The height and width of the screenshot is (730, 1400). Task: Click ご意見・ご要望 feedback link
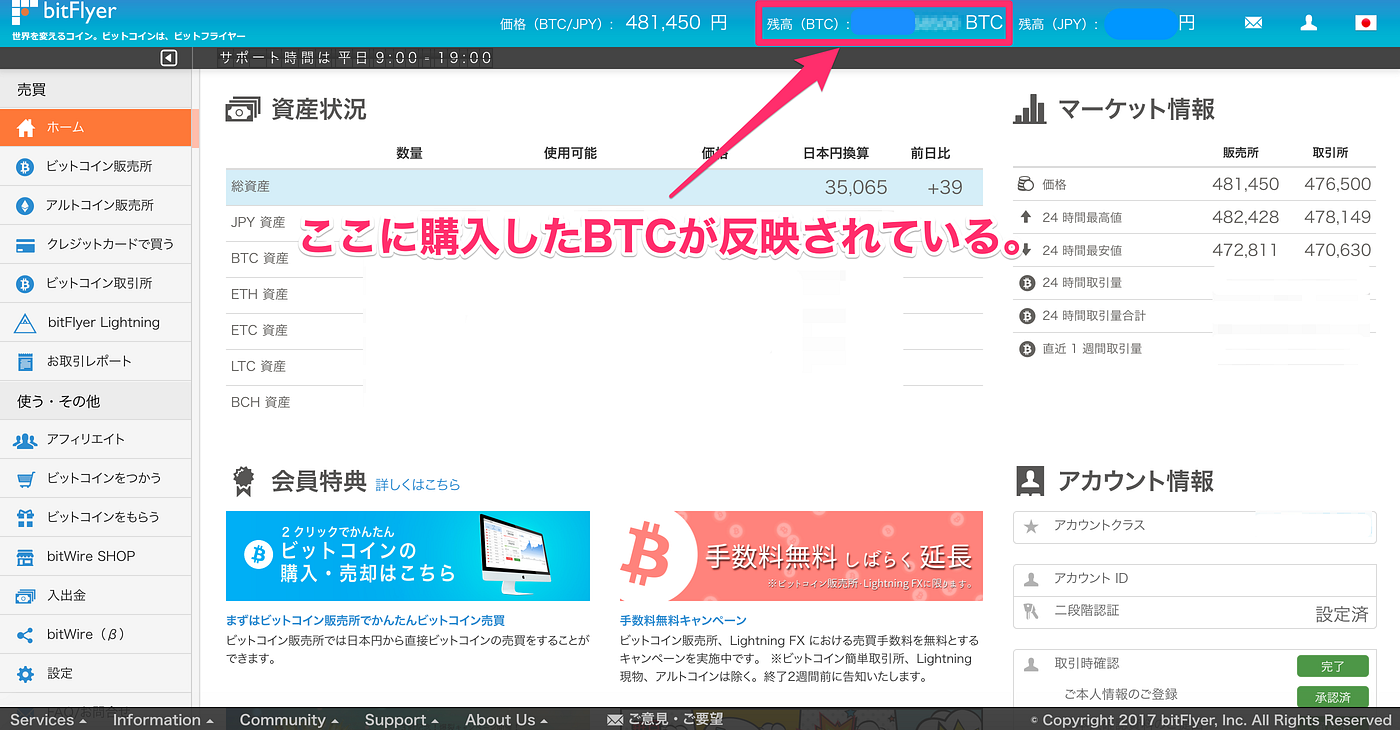pyautogui.click(x=675, y=720)
